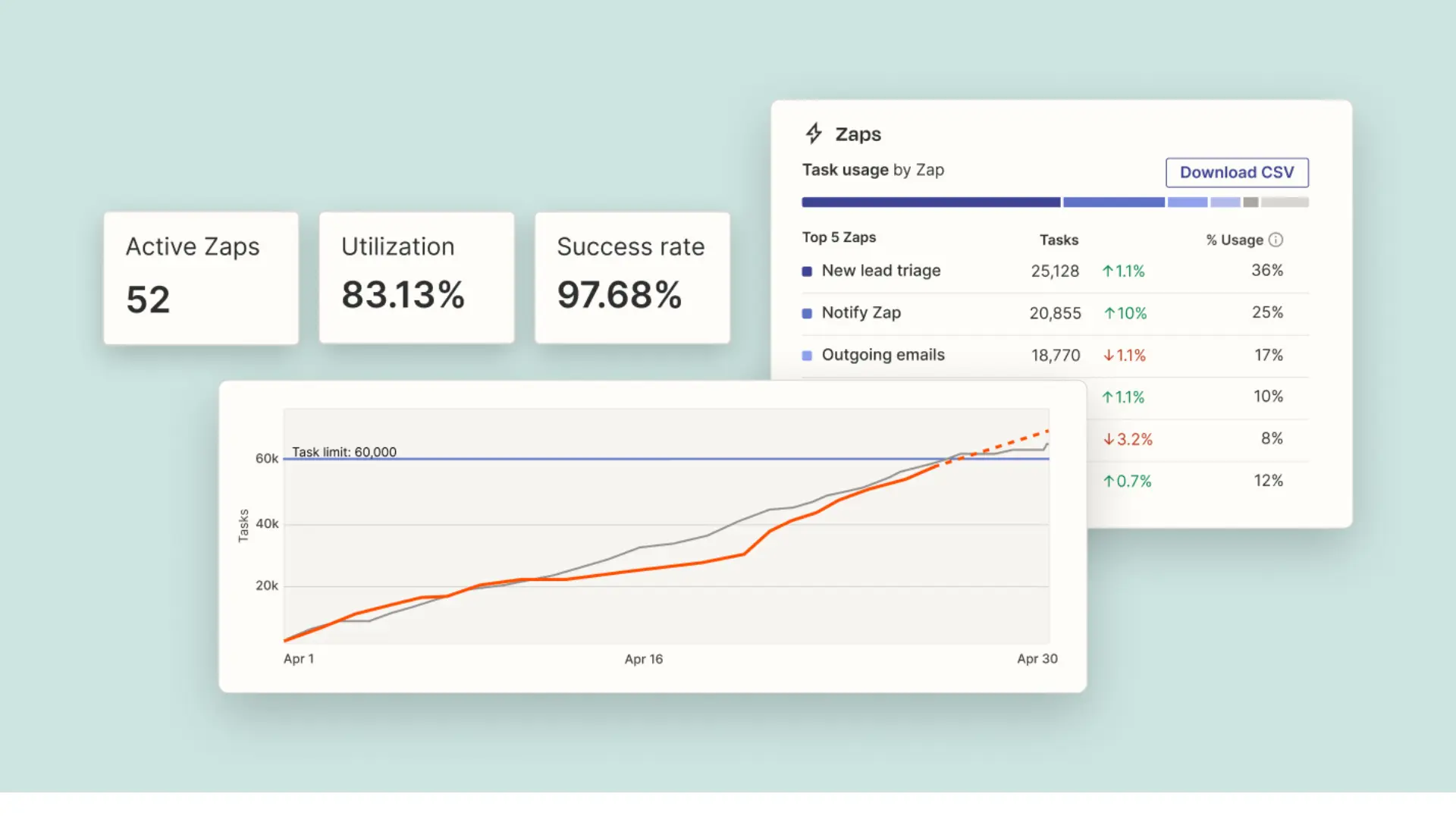The height and width of the screenshot is (819, 1456).
Task: Open the Utilization 83.13% card
Action: coord(416,278)
